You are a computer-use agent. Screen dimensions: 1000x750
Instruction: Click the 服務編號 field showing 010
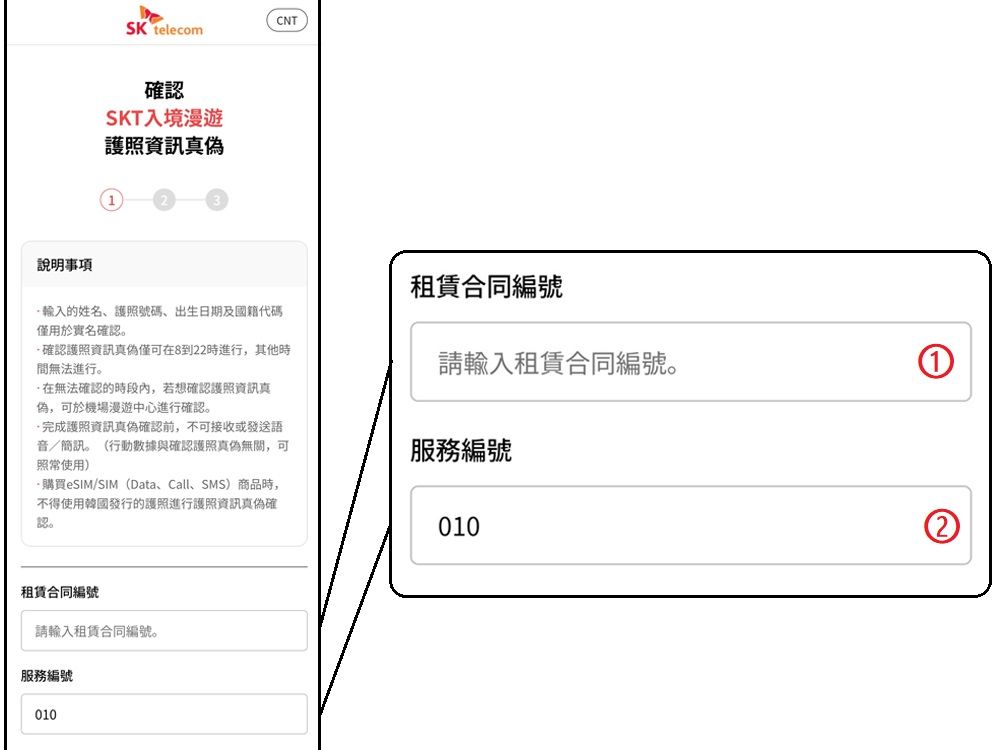[163, 714]
